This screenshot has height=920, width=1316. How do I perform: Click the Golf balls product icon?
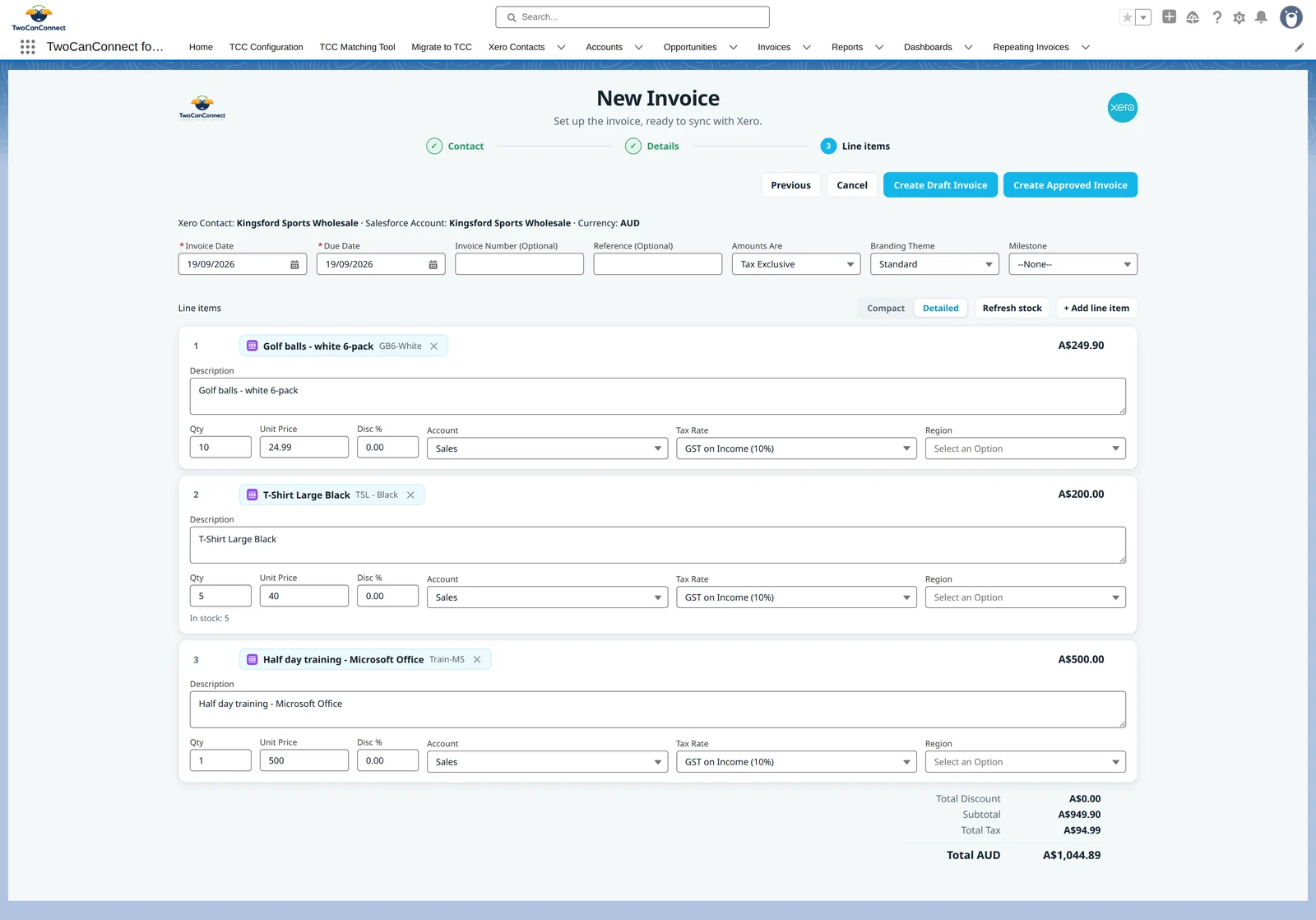[x=253, y=346]
